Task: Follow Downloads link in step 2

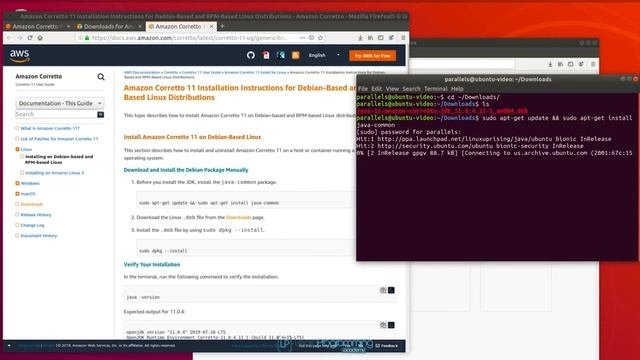Action: click(x=238, y=218)
